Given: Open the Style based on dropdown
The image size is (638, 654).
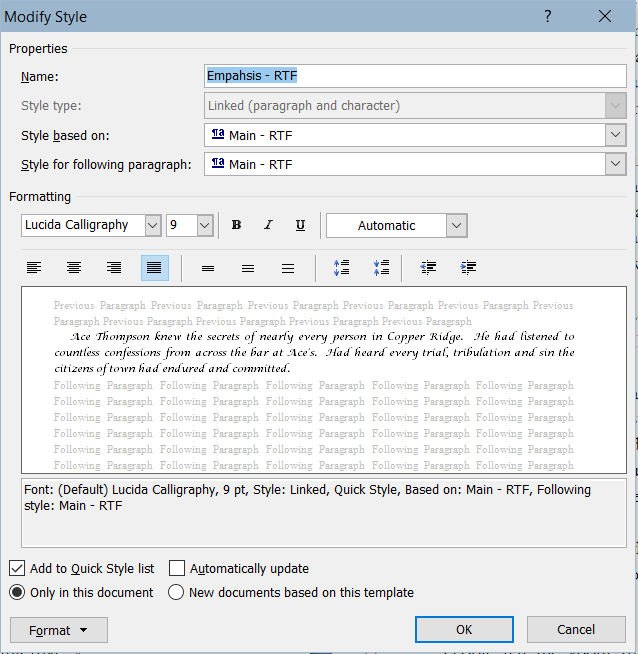Looking at the screenshot, I should pos(615,135).
